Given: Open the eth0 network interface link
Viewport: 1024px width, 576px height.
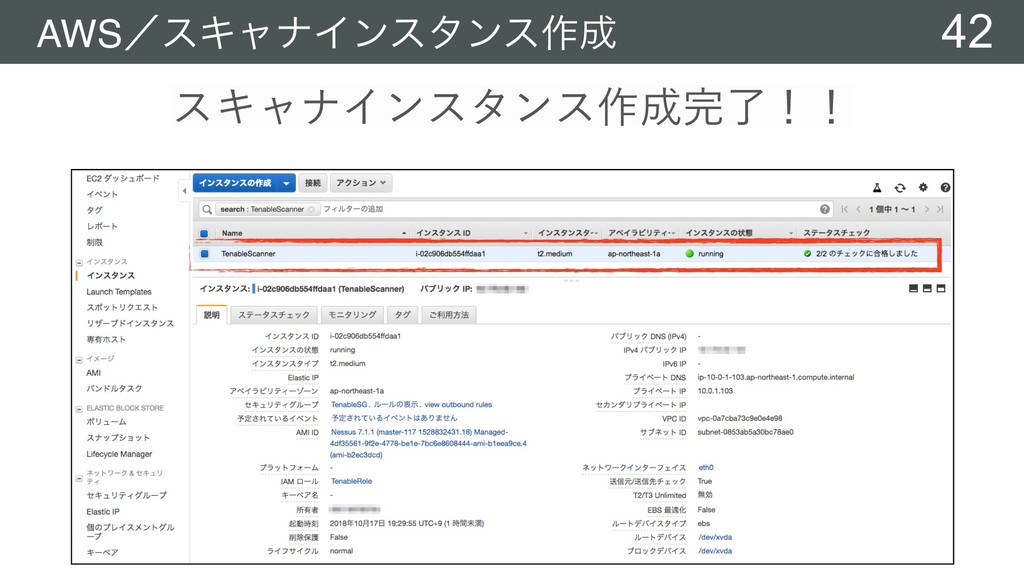Looking at the screenshot, I should [706, 468].
